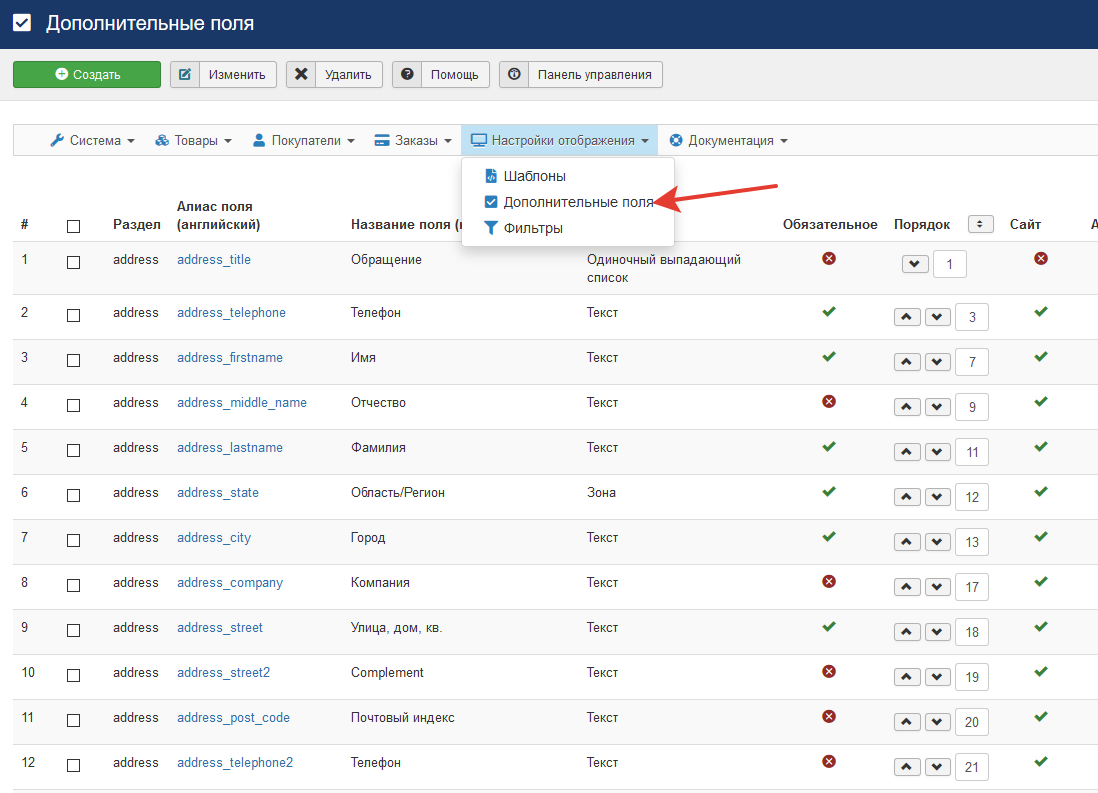
Task: Select Шаблоны from the open menu
Action: (x=534, y=176)
